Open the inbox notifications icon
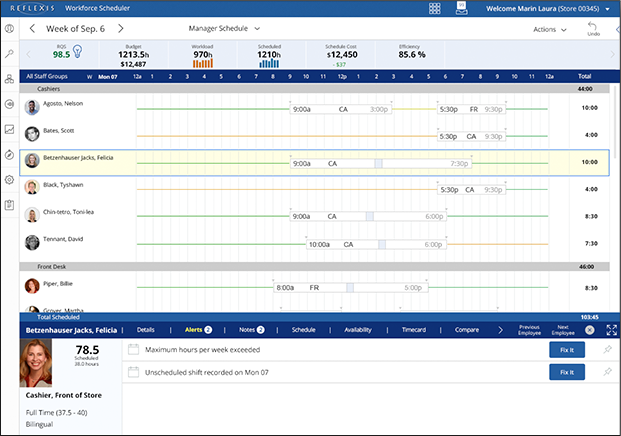The image size is (621, 436). coord(461,8)
